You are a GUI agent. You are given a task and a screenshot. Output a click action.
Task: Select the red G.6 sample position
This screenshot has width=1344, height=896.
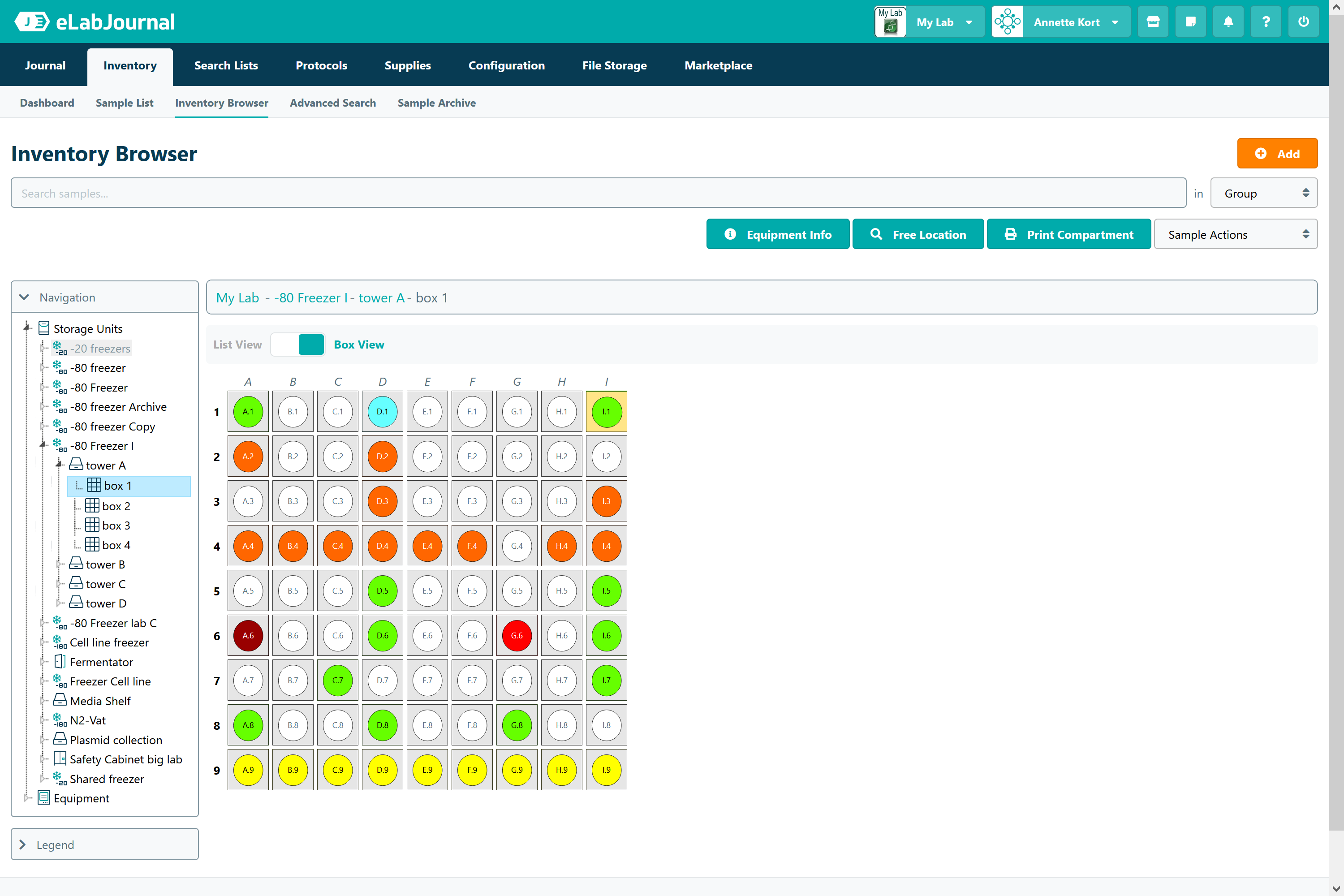(517, 635)
